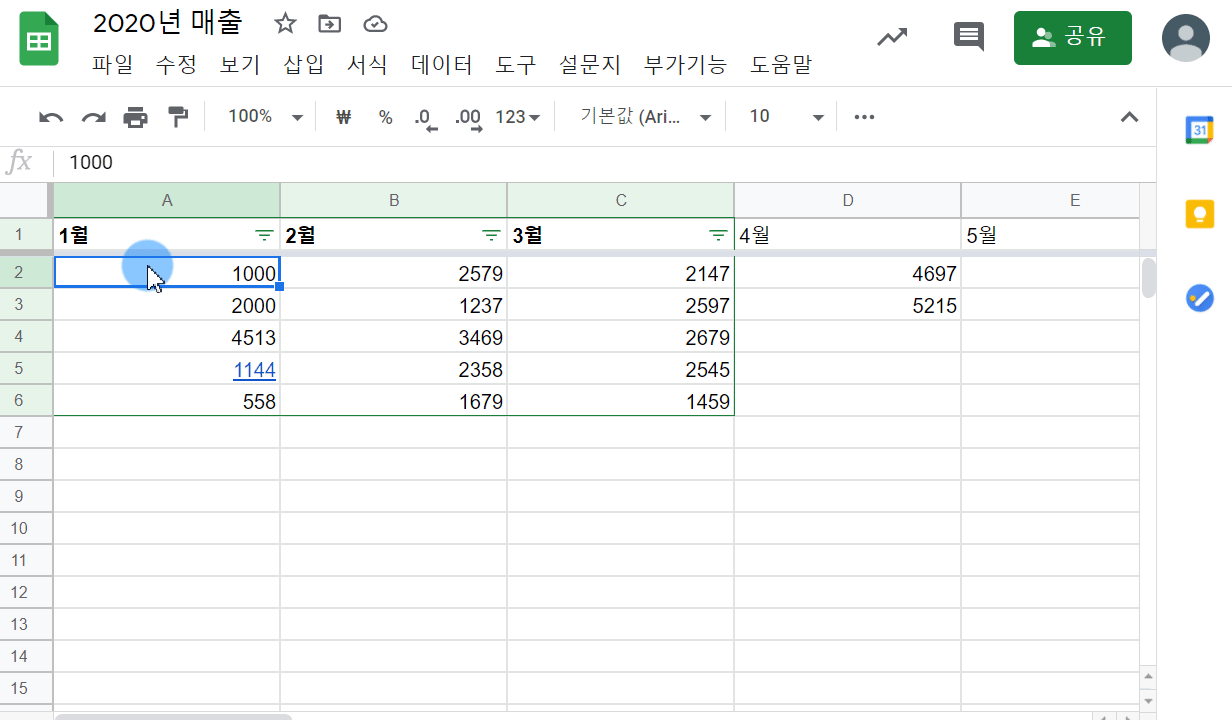Open the 서식 menu
This screenshot has width=1232, height=720.
click(367, 65)
